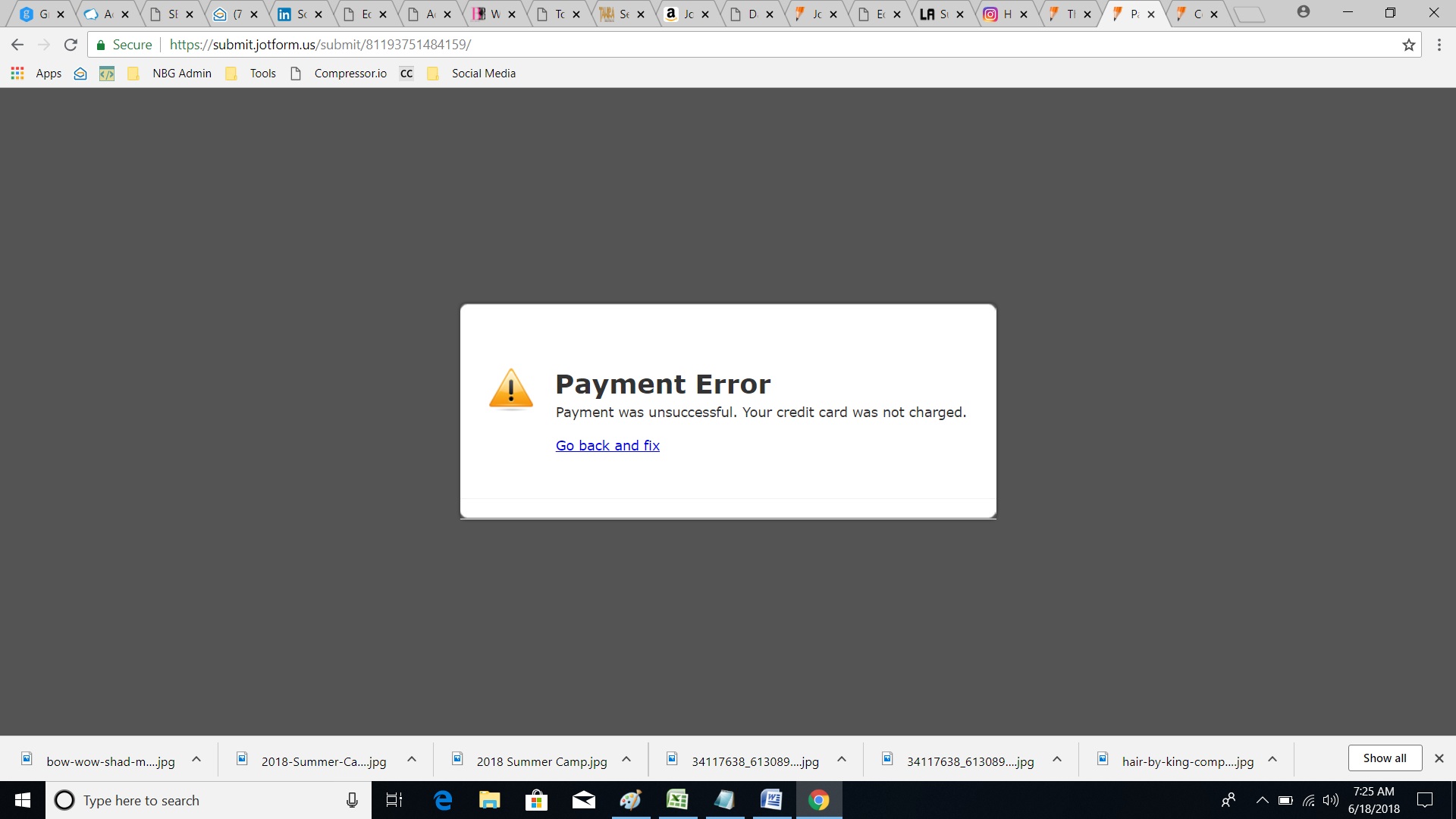Click the Show all downloads button
The height and width of the screenshot is (819, 1456).
coord(1385,758)
